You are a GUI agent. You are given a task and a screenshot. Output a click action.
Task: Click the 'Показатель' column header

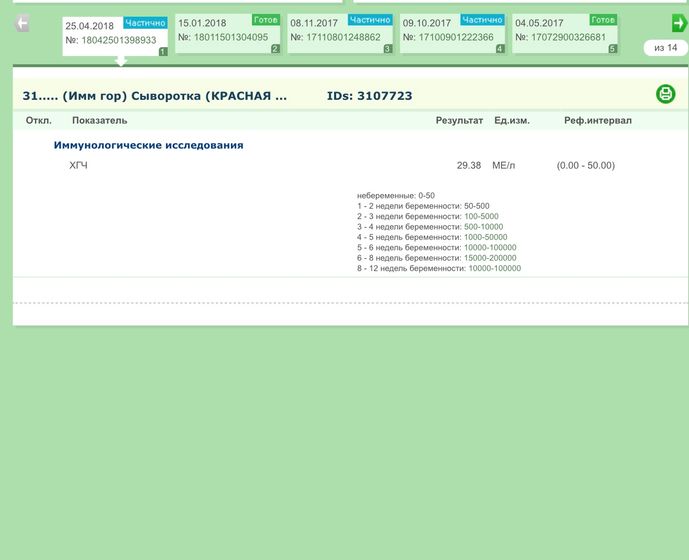point(100,121)
